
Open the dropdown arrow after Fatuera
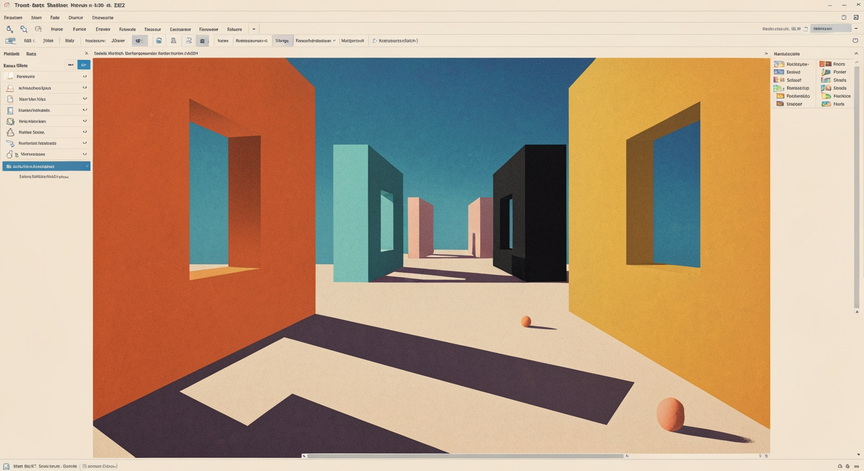253,29
